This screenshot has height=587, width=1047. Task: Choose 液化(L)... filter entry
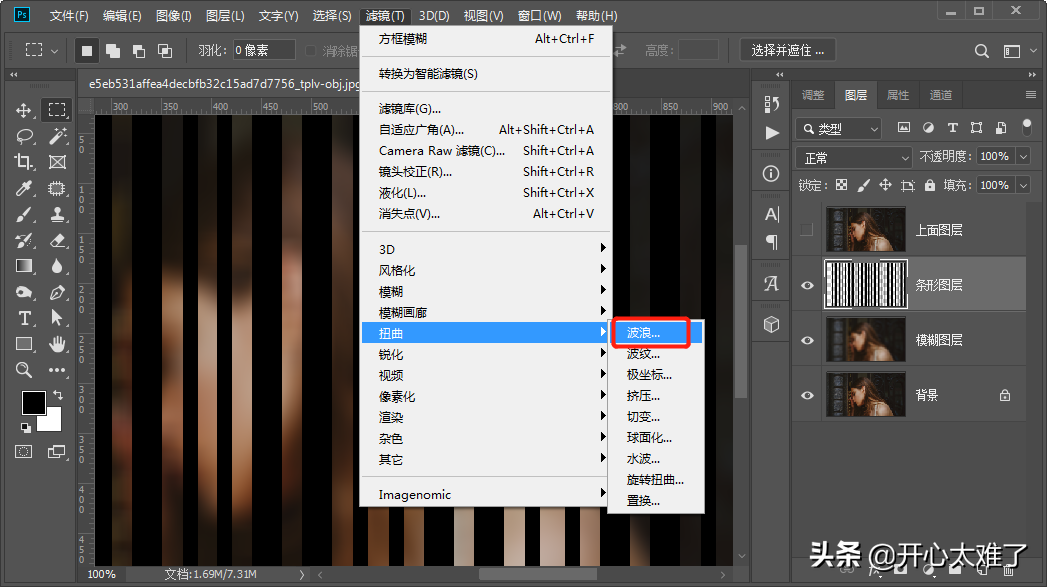pyautogui.click(x=485, y=192)
